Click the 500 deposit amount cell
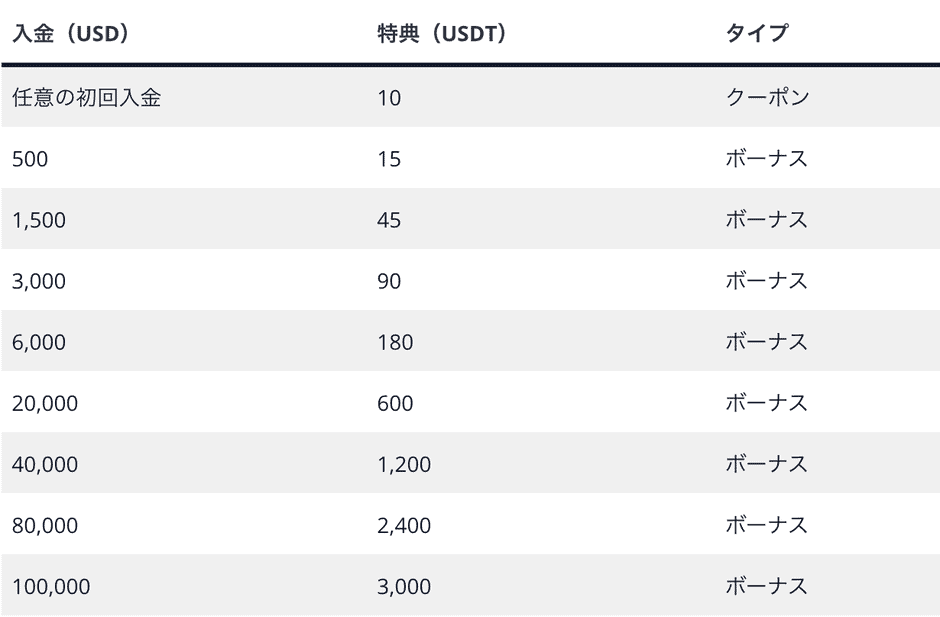The height and width of the screenshot is (617, 940). point(30,159)
